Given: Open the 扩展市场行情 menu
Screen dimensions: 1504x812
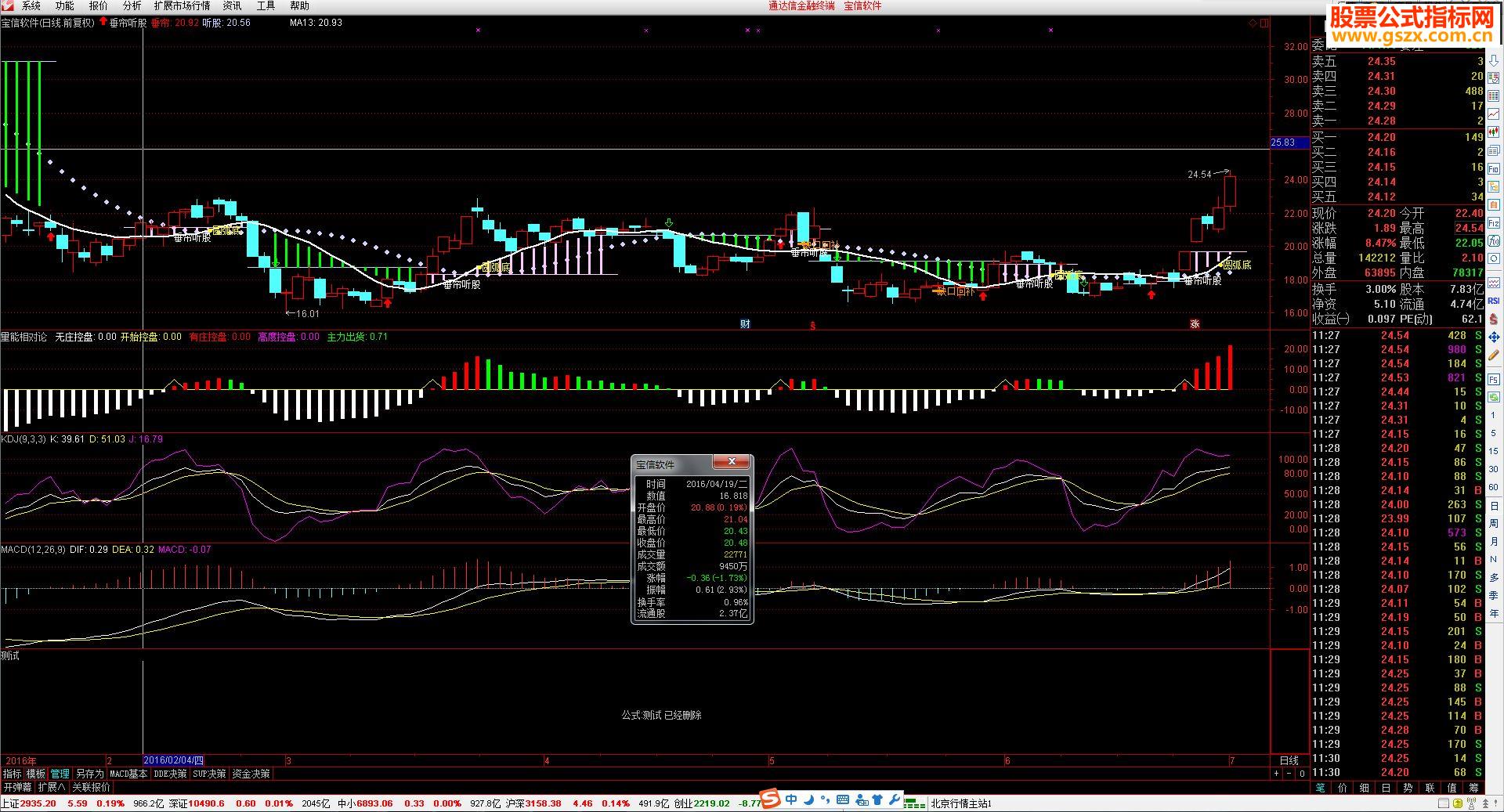Looking at the screenshot, I should pyautogui.click(x=182, y=6).
